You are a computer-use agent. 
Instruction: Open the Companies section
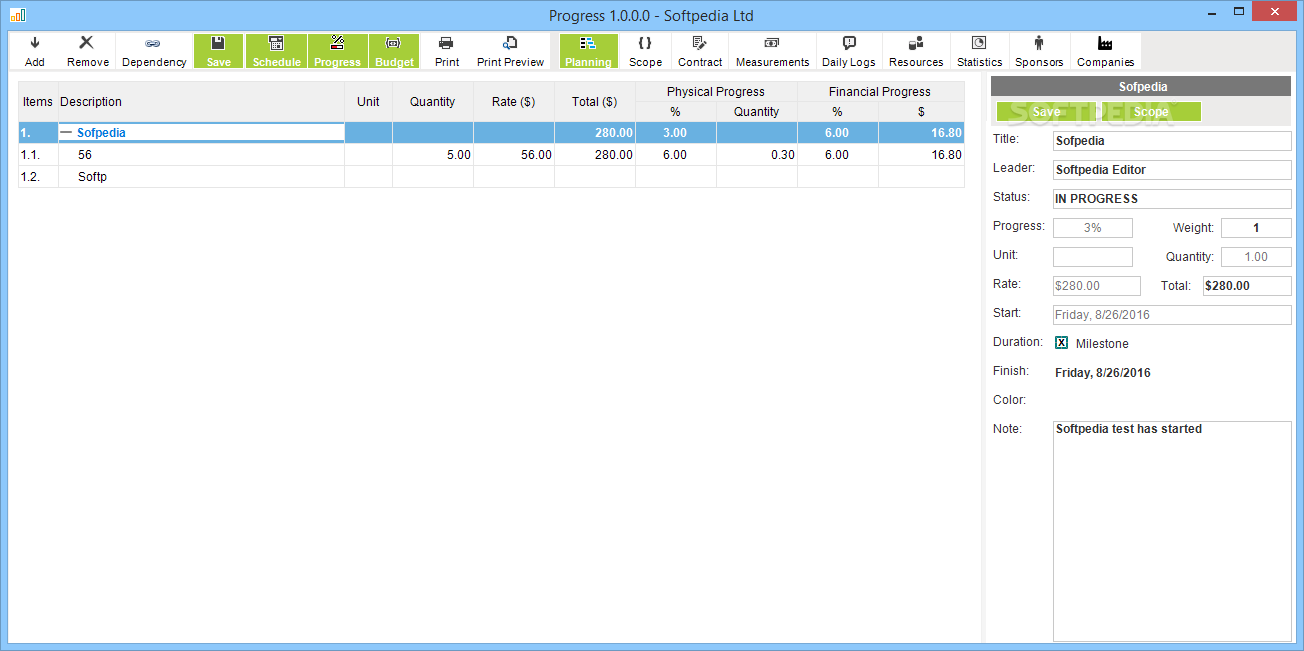point(1105,51)
